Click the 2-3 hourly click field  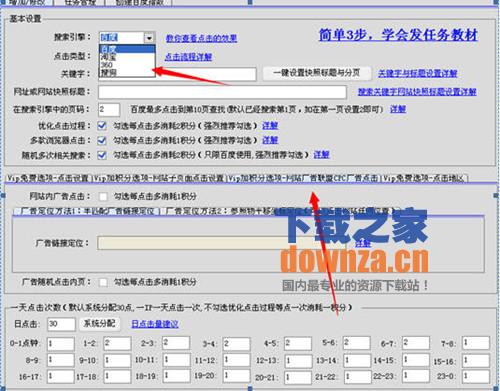click(x=176, y=343)
